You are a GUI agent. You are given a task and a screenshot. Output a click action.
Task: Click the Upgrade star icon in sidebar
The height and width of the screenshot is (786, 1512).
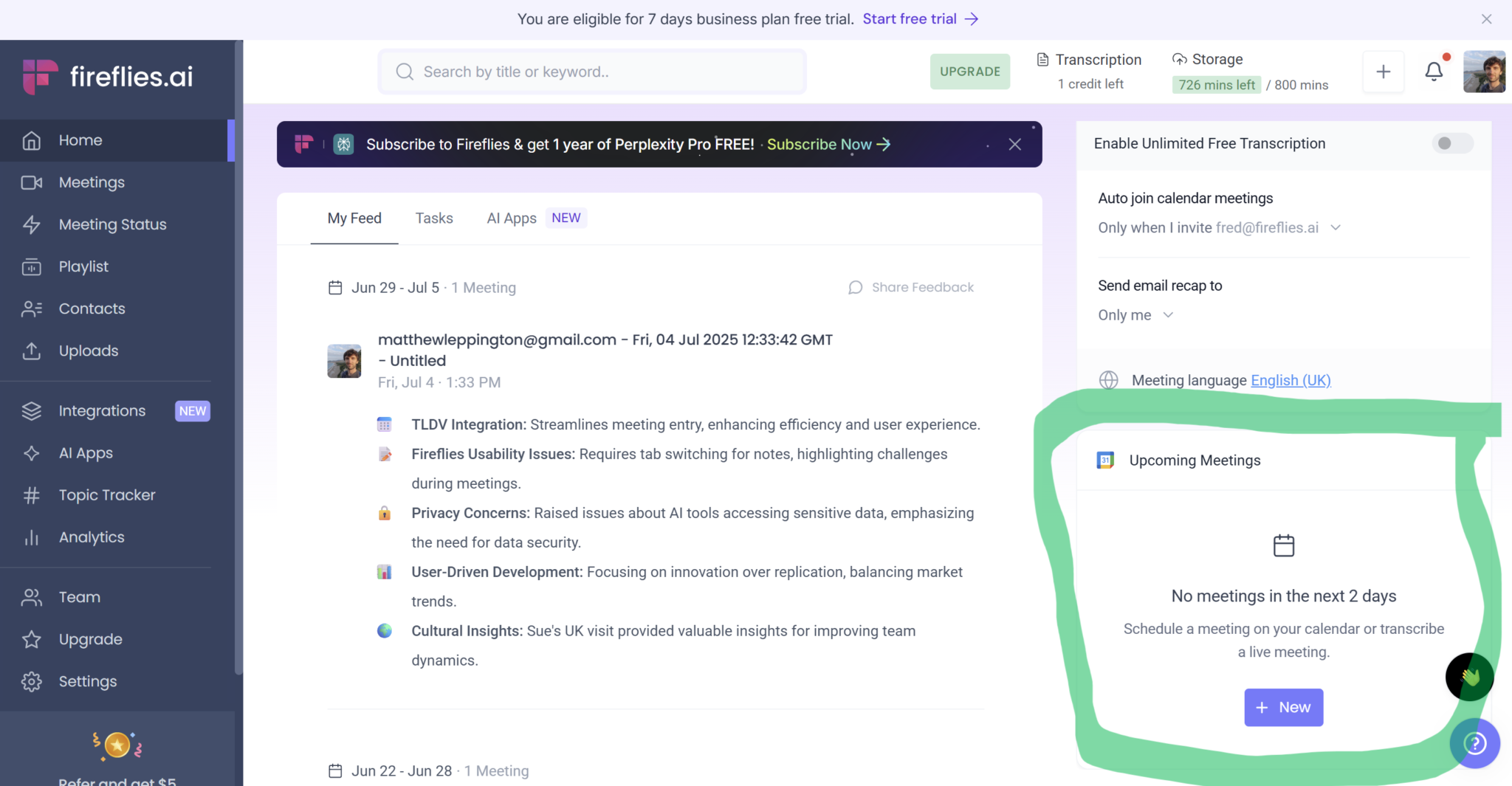coord(31,639)
